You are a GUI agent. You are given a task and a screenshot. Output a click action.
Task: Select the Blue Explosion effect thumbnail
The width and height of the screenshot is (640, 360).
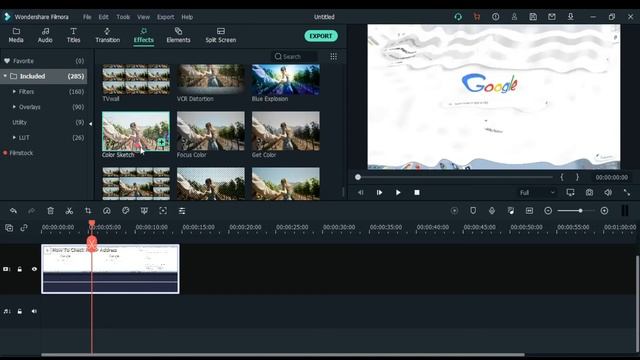[286, 80]
